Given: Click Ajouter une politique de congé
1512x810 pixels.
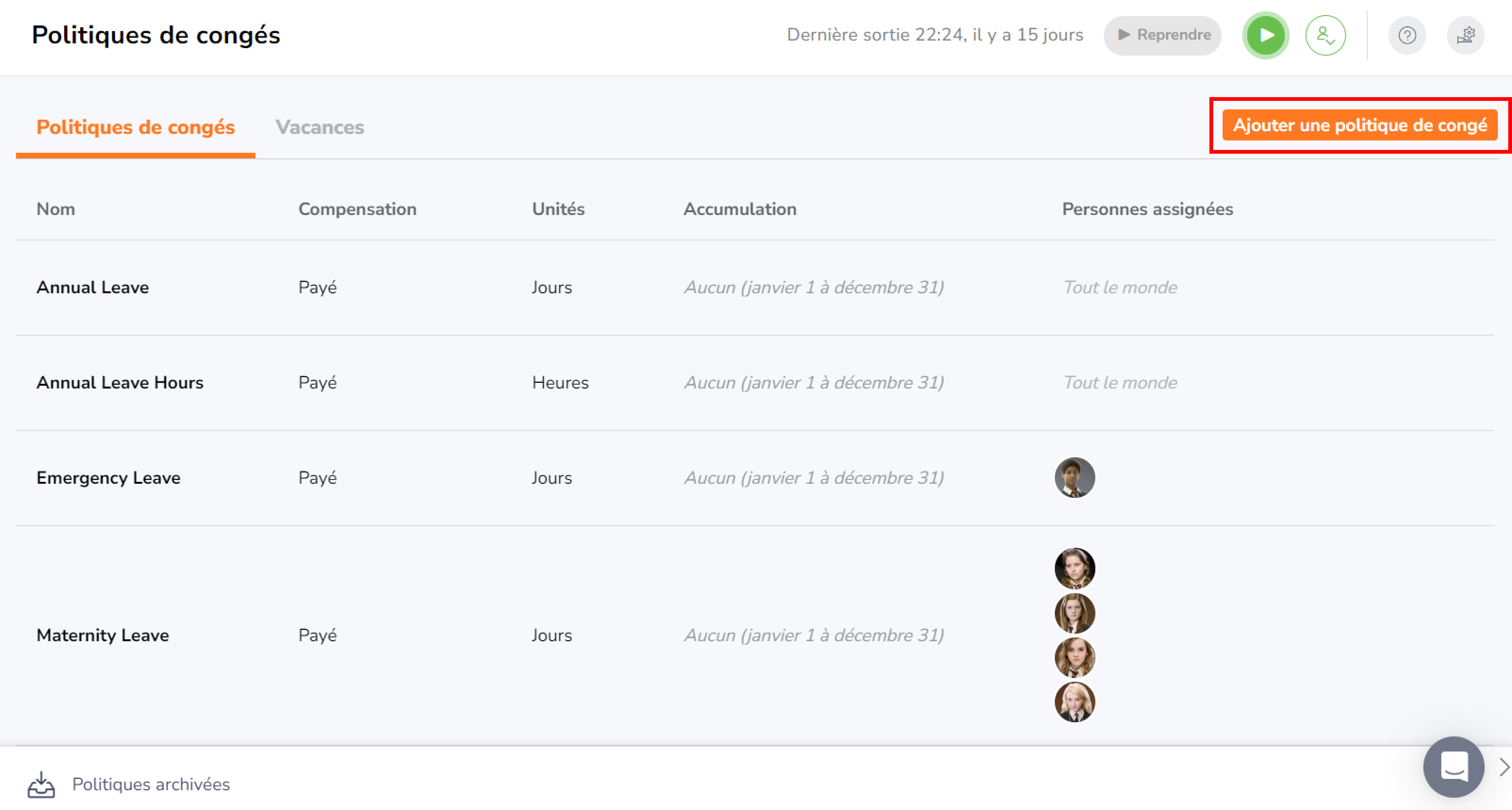Looking at the screenshot, I should 1359,125.
